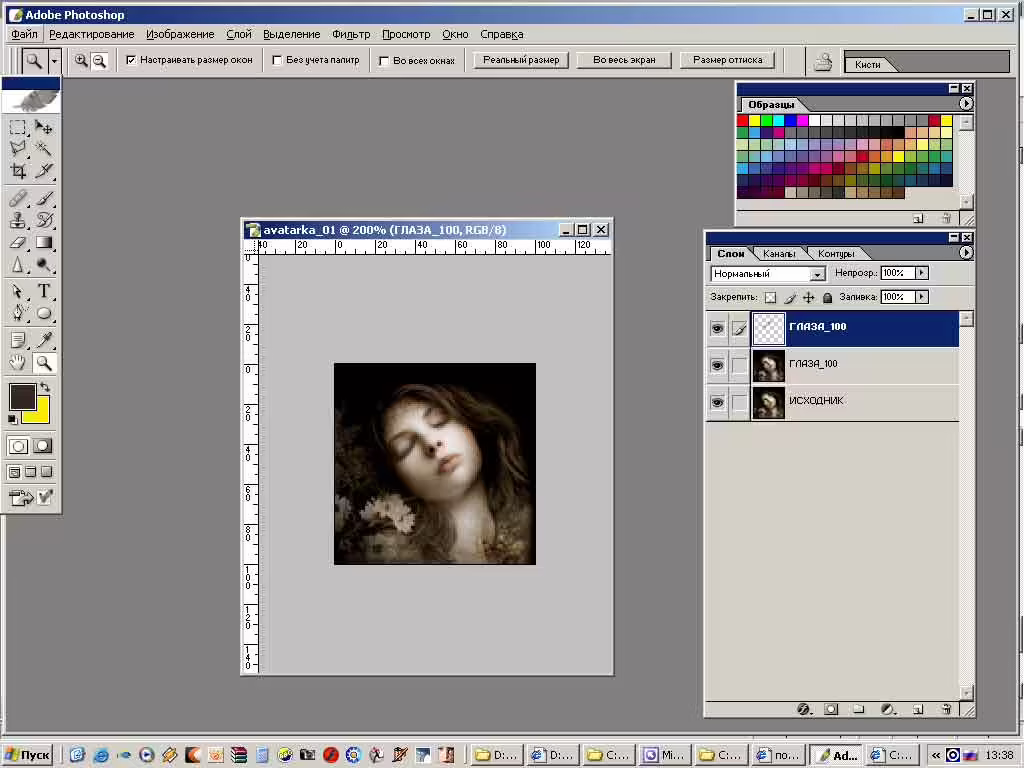The height and width of the screenshot is (768, 1024).
Task: Create new layer set folder
Action: click(859, 709)
